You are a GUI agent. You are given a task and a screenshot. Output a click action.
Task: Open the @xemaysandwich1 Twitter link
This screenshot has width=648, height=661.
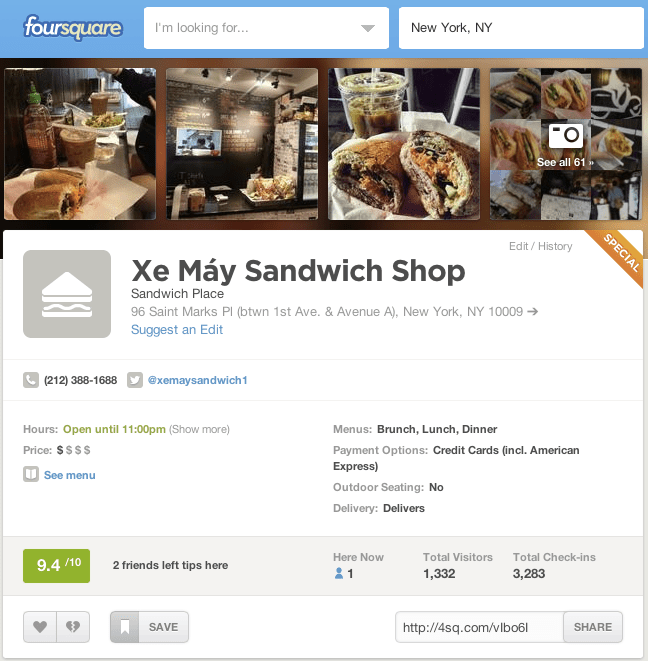pos(197,380)
